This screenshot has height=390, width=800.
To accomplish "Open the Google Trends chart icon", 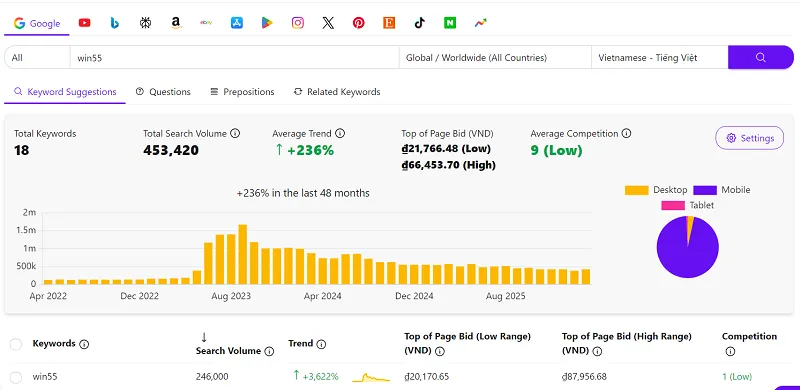I will [481, 23].
